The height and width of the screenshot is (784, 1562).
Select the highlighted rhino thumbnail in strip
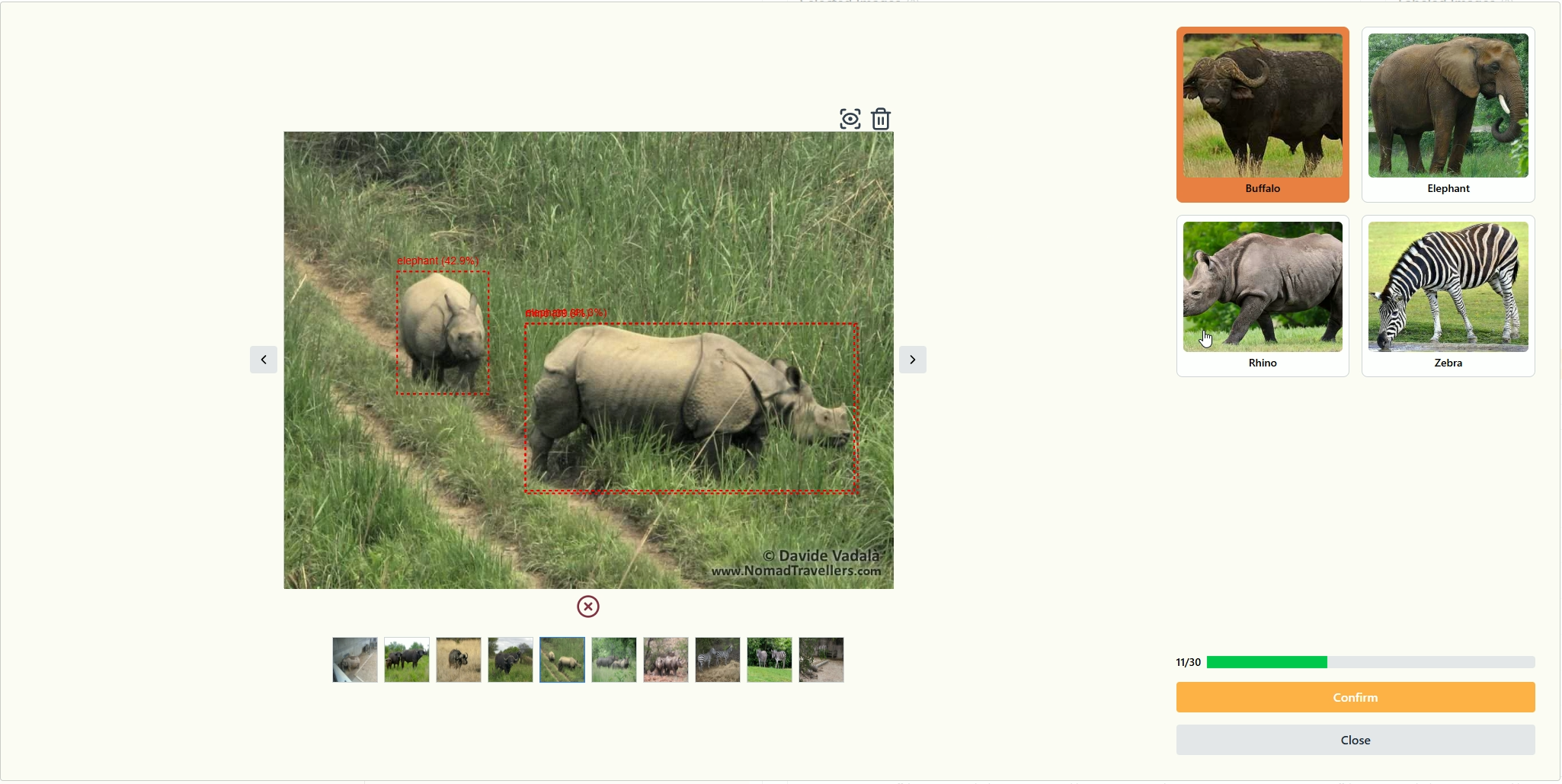562,660
